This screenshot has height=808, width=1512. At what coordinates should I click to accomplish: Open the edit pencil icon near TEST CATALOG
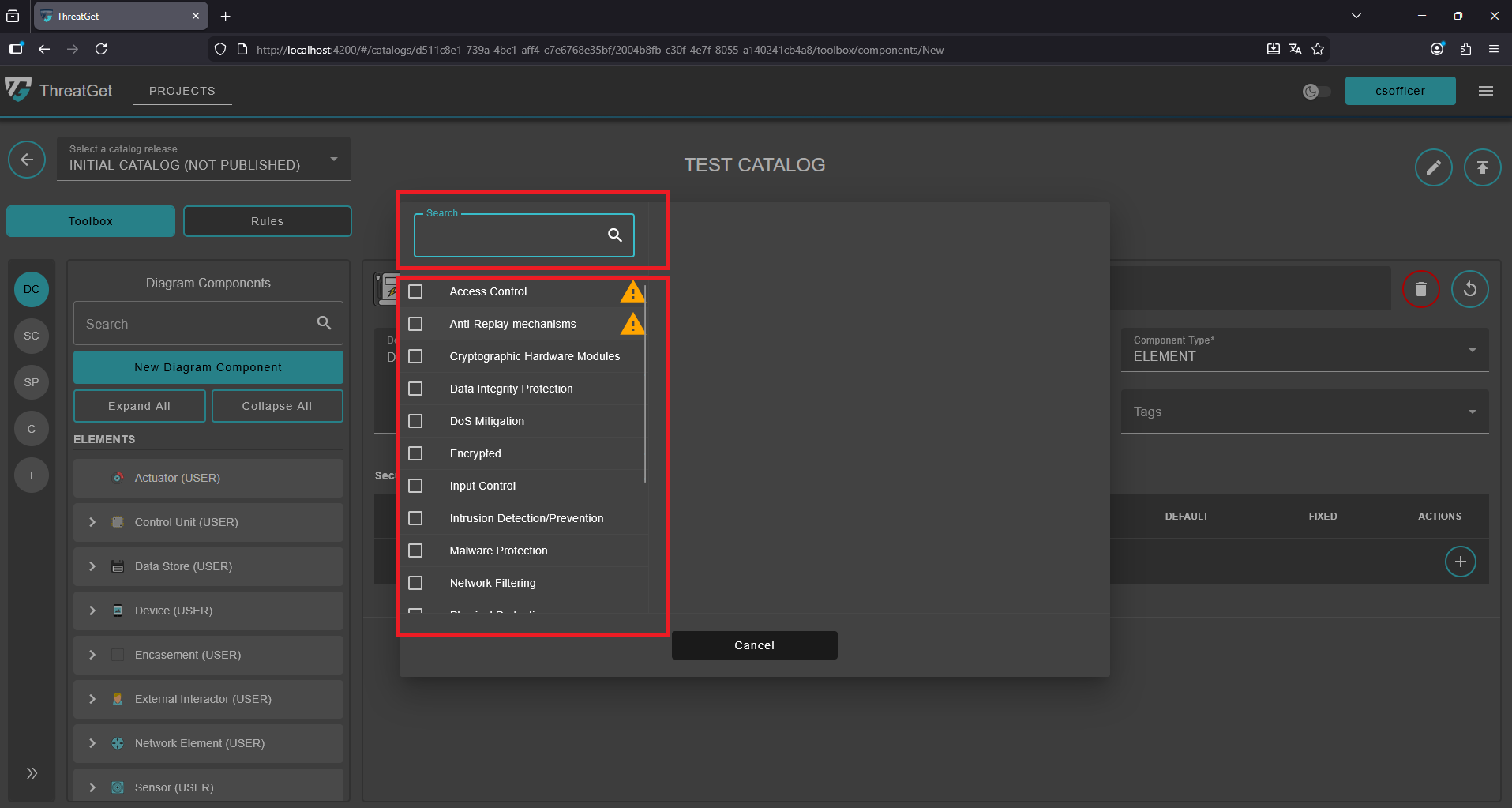(x=1433, y=167)
